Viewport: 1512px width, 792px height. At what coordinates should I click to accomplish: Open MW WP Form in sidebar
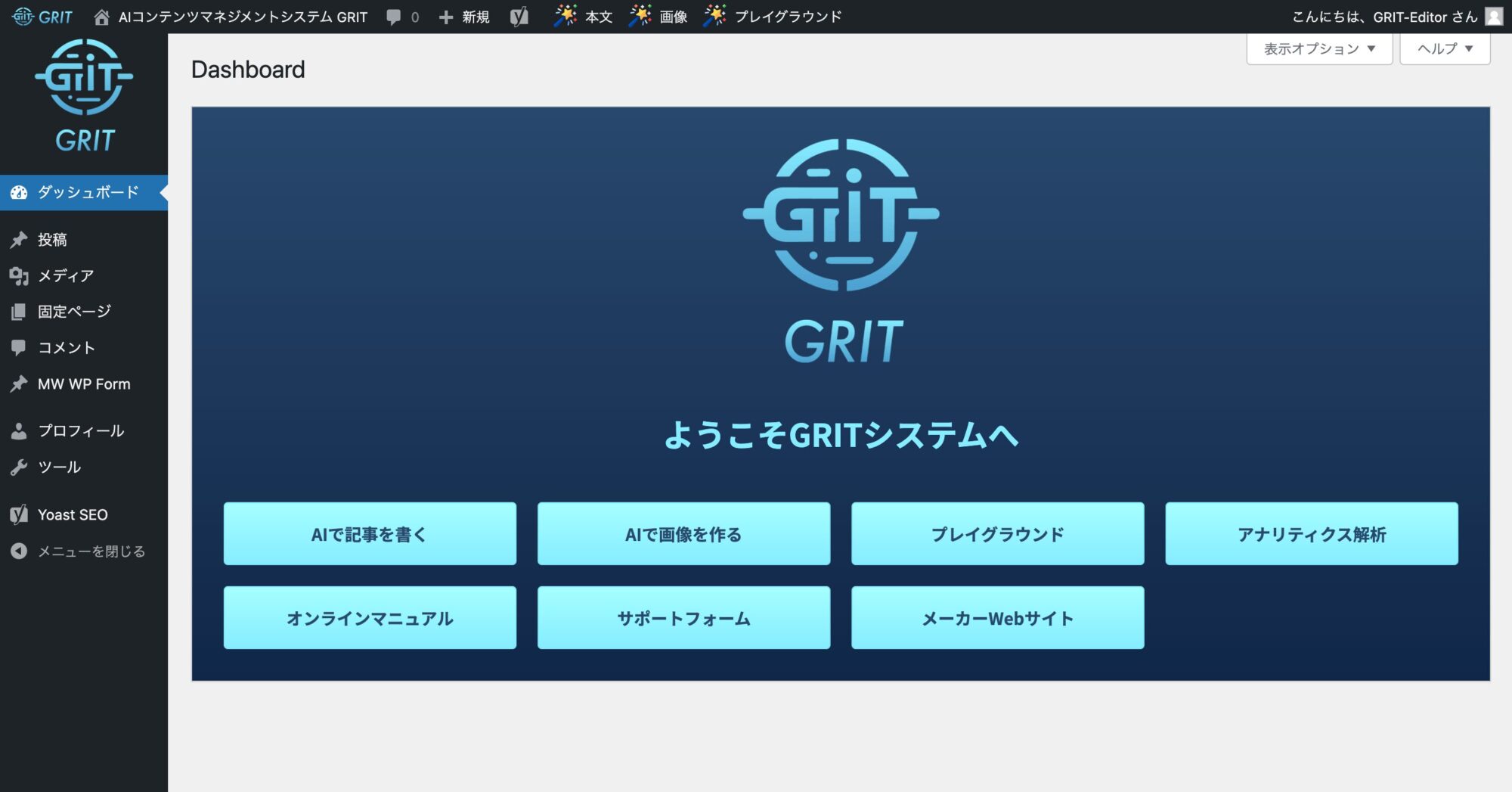[x=84, y=384]
